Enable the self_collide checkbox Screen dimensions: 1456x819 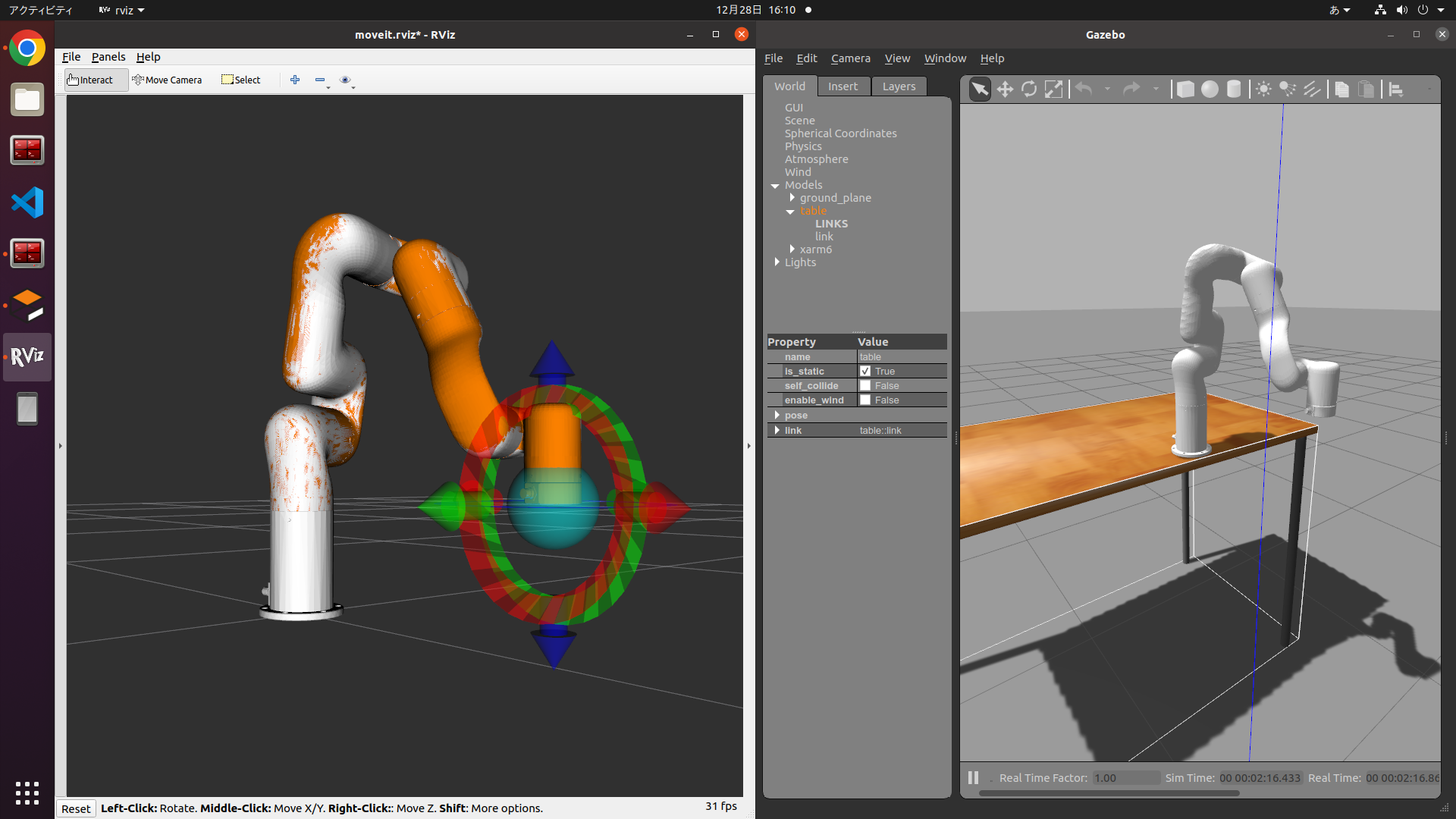865,385
